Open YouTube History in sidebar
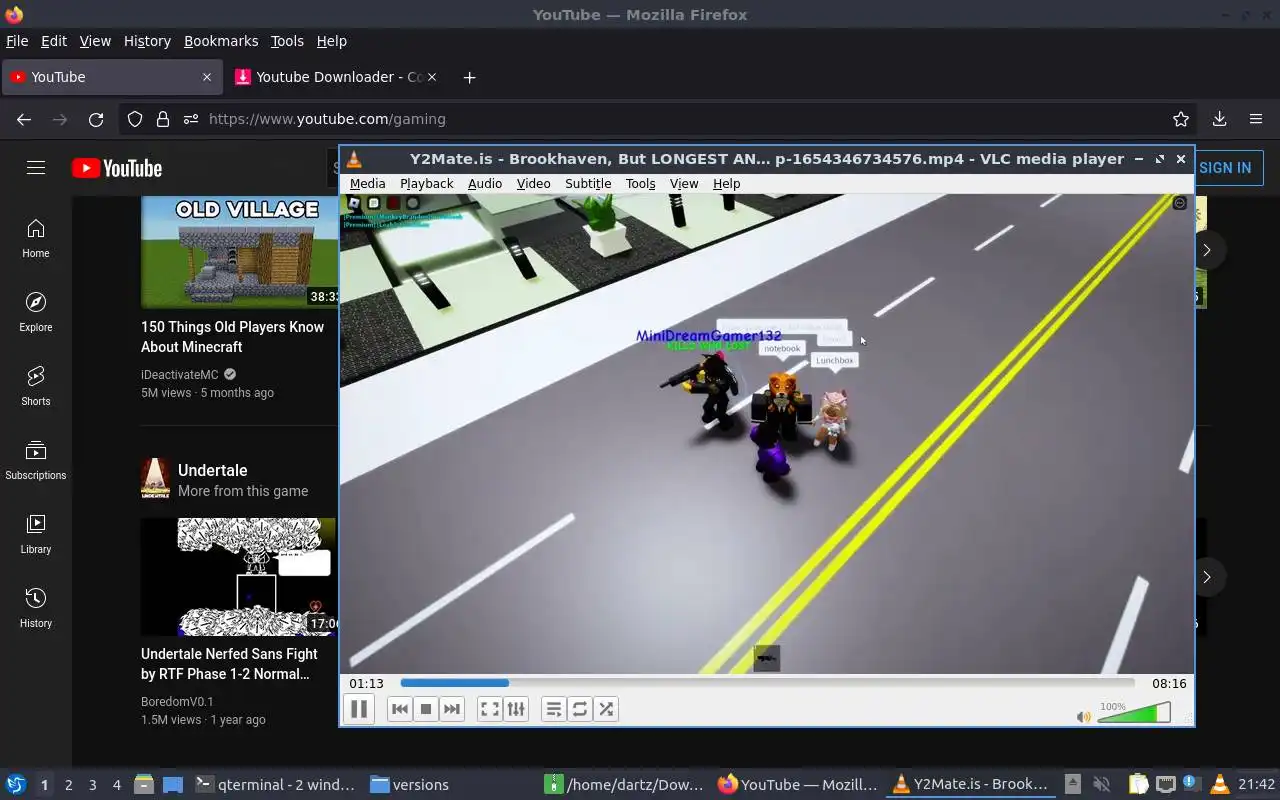Viewport: 1280px width, 800px height. [x=36, y=608]
